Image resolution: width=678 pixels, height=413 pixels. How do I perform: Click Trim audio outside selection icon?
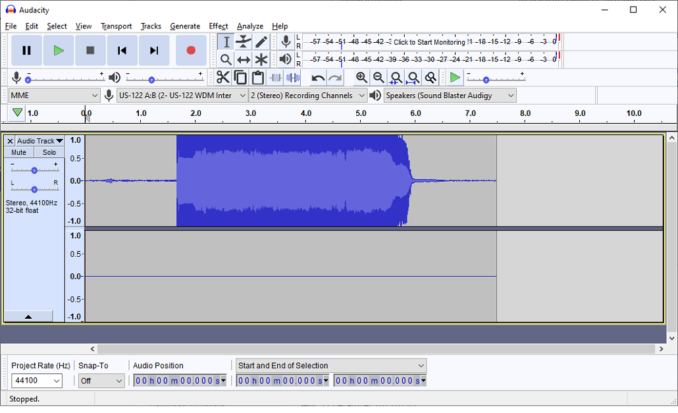point(275,78)
